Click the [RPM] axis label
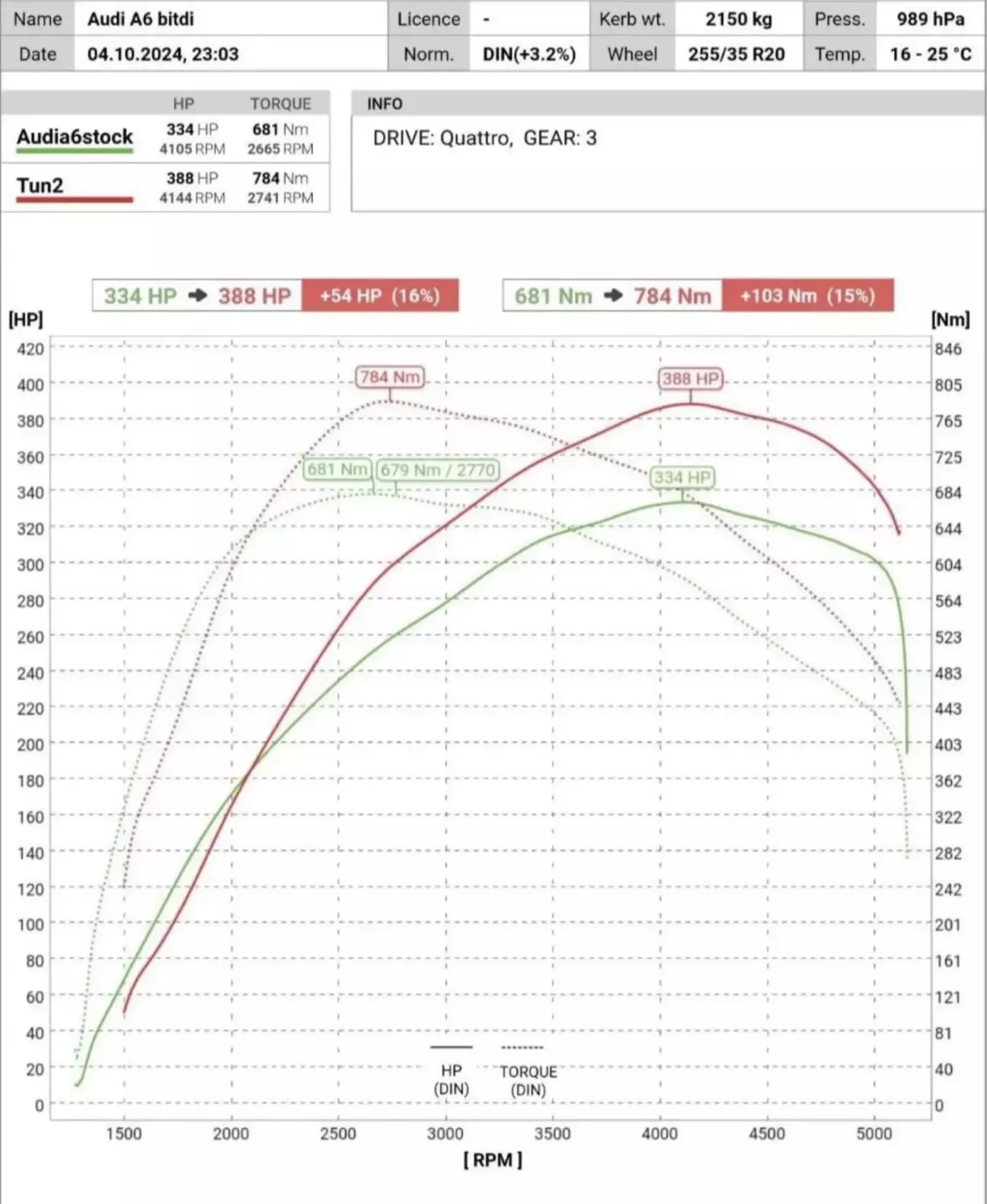987x1204 pixels. click(x=493, y=1160)
